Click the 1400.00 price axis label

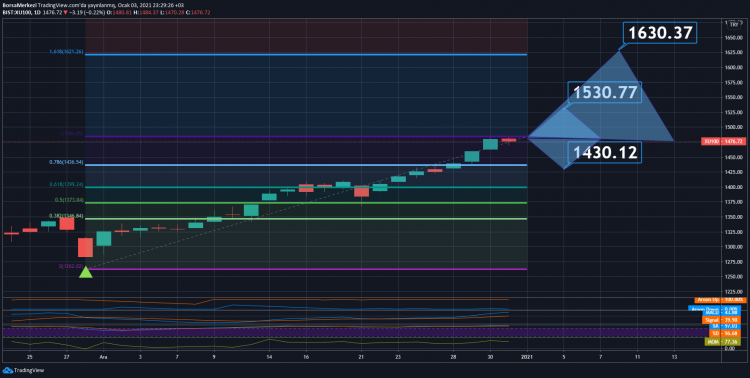(733, 187)
